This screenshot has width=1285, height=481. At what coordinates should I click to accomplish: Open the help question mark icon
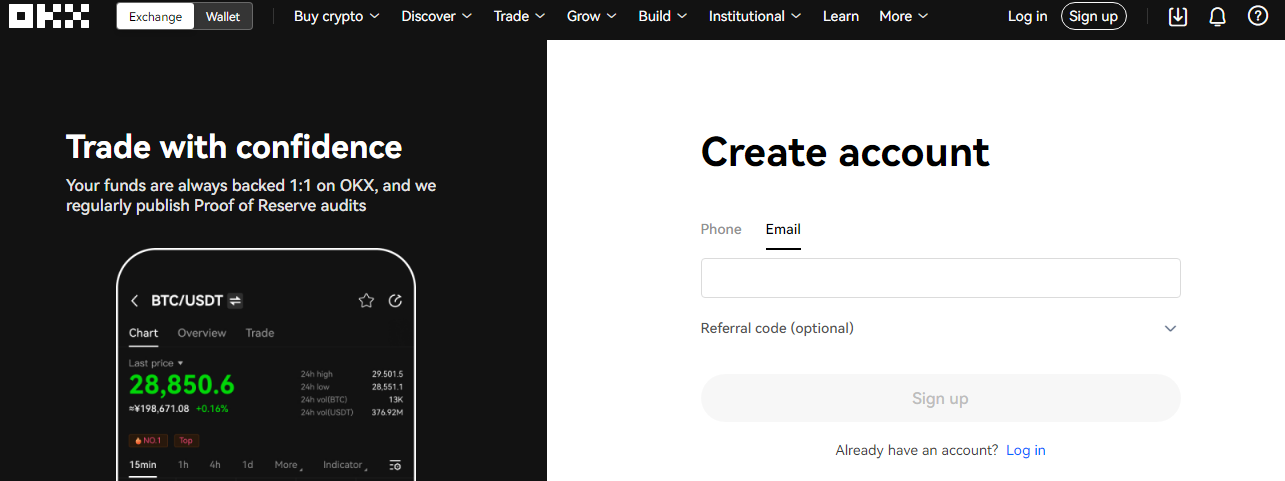click(1258, 16)
